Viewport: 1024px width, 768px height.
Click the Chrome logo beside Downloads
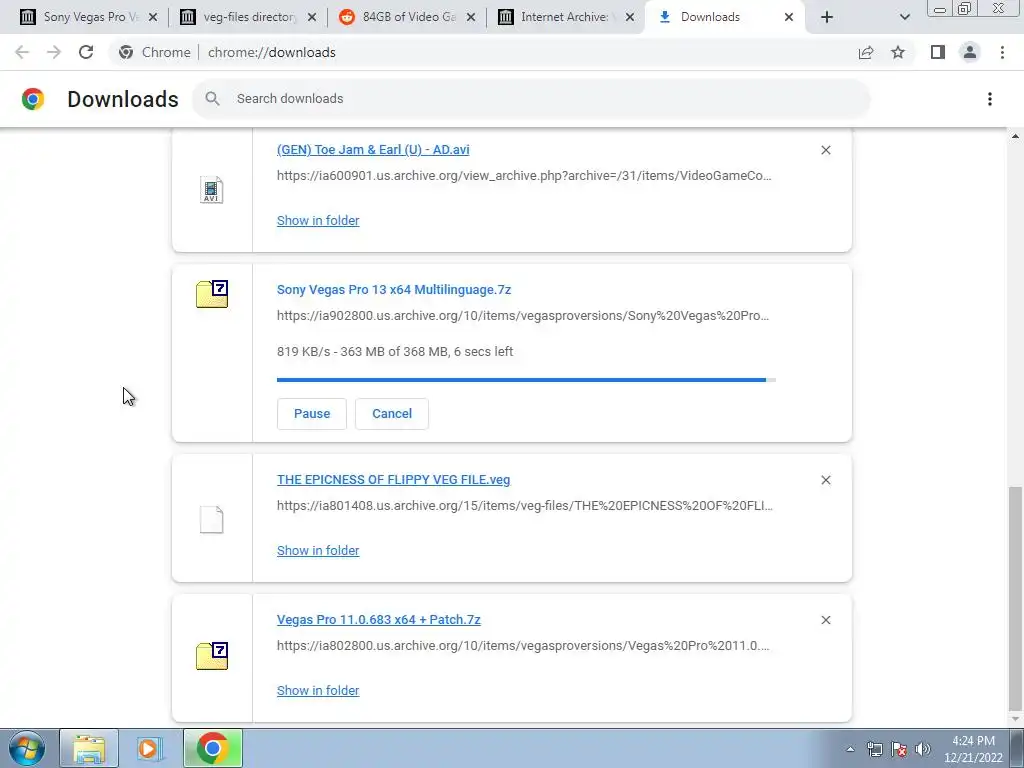[x=33, y=99]
